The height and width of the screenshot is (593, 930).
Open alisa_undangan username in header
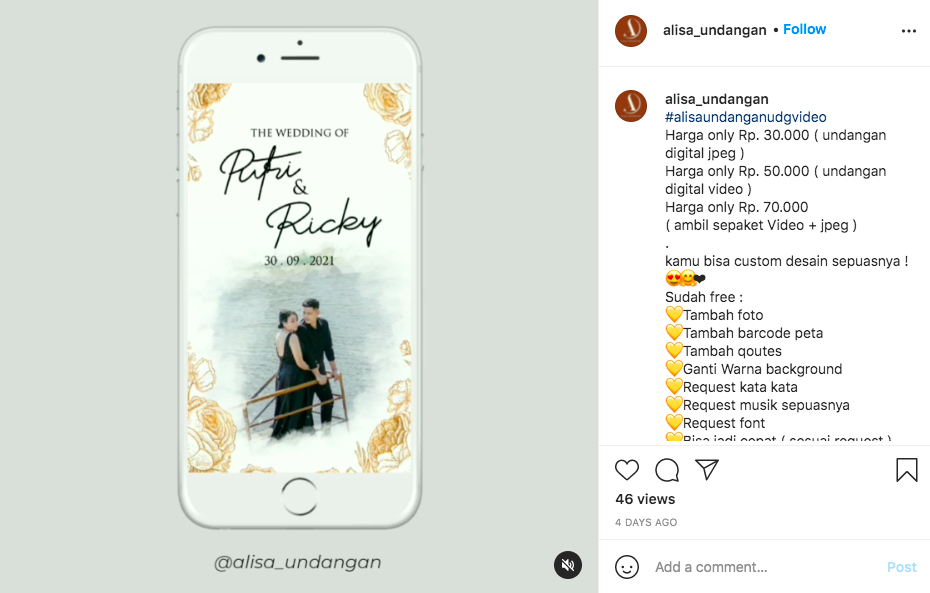pos(715,30)
